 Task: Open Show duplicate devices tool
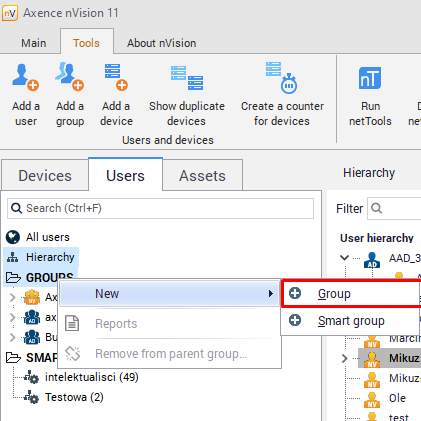[187, 95]
